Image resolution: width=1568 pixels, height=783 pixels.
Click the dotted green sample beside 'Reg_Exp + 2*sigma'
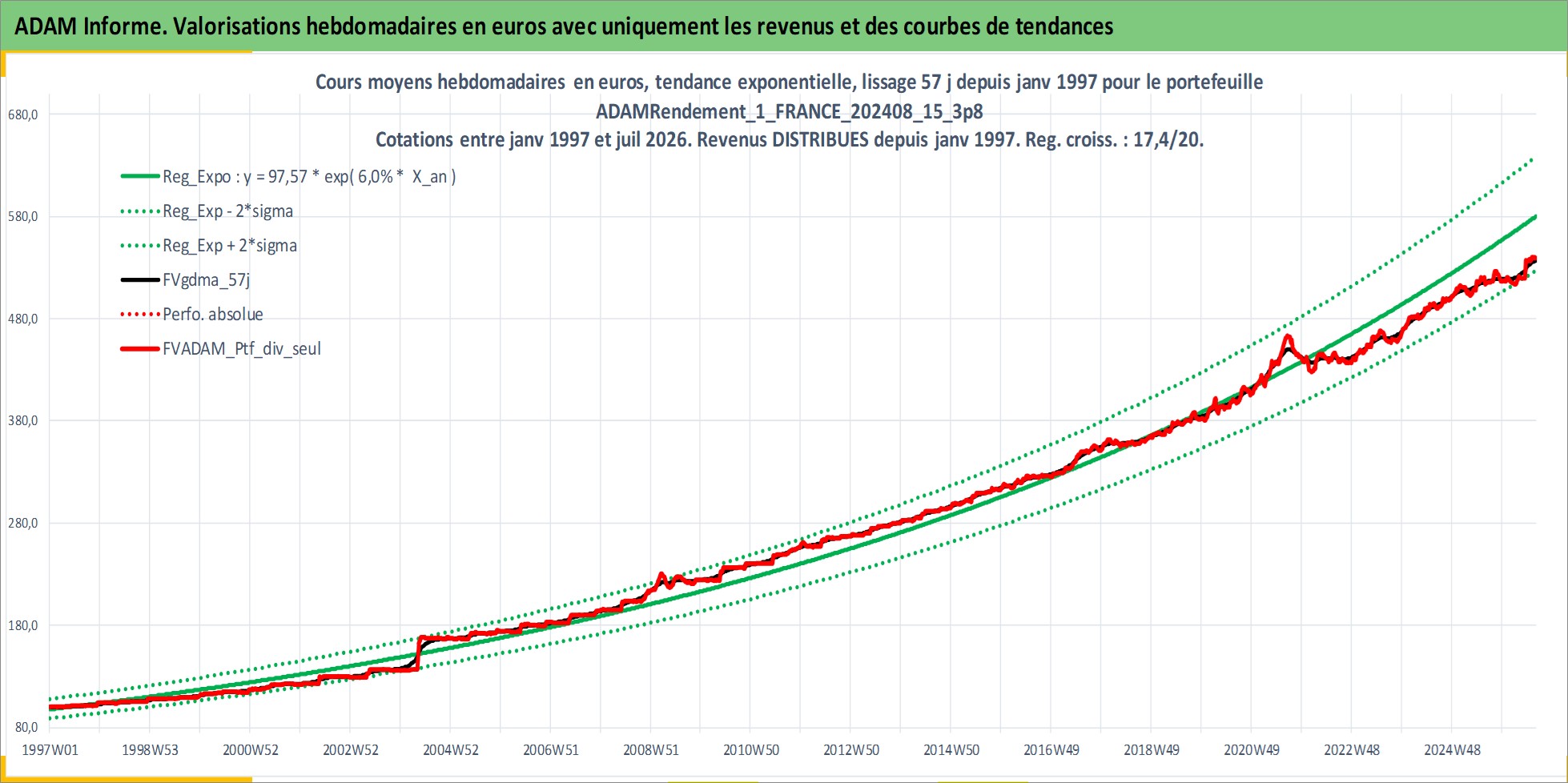tap(140, 246)
